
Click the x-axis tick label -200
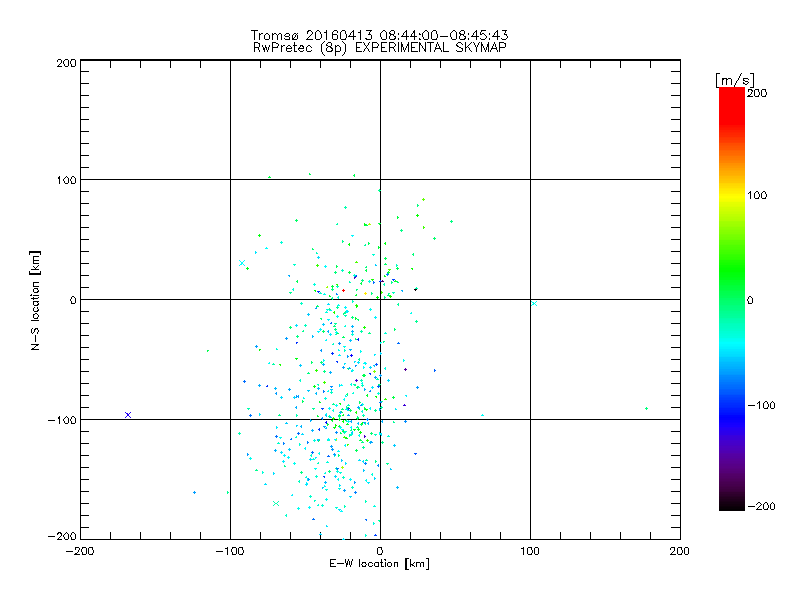[80, 551]
